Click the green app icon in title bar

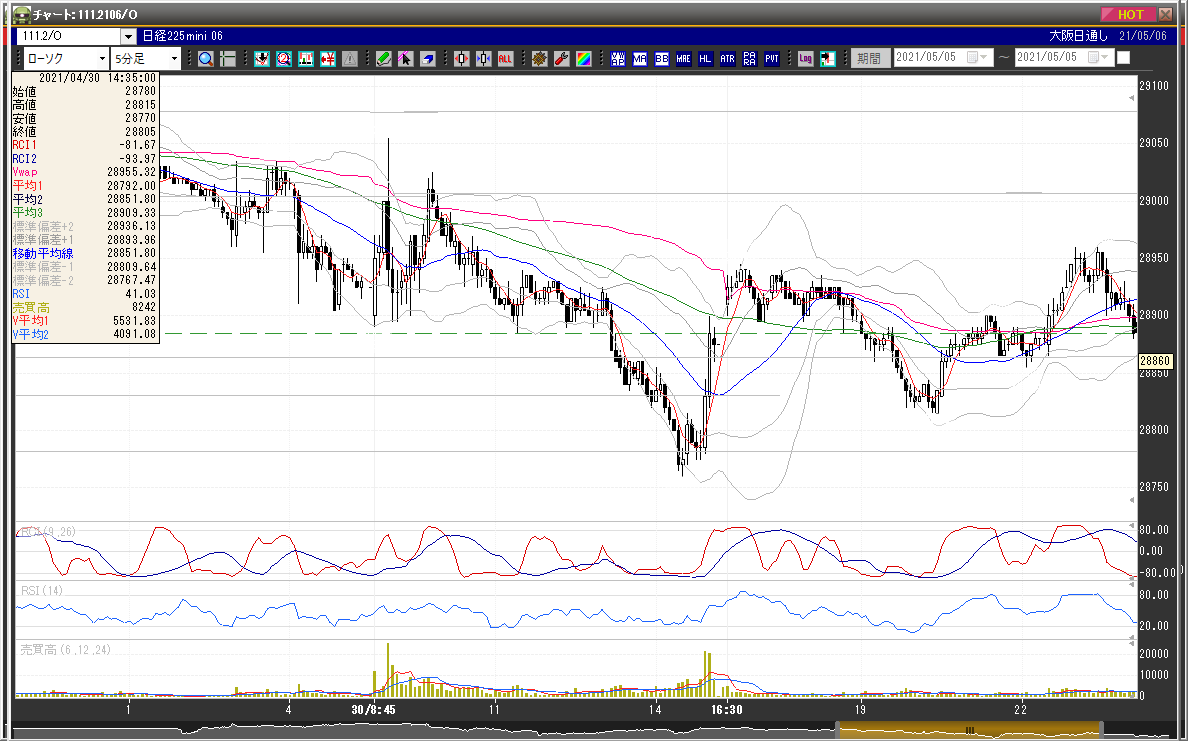[22, 14]
